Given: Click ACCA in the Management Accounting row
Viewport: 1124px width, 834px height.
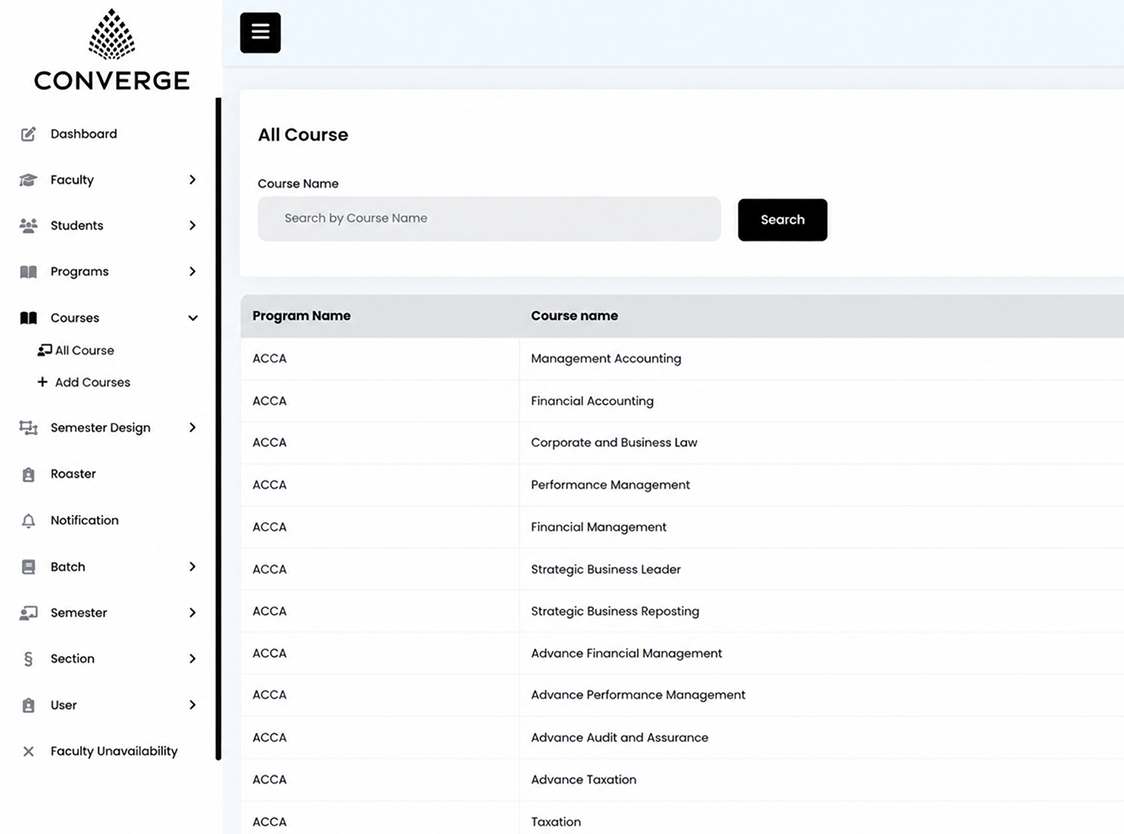Looking at the screenshot, I should [270, 359].
